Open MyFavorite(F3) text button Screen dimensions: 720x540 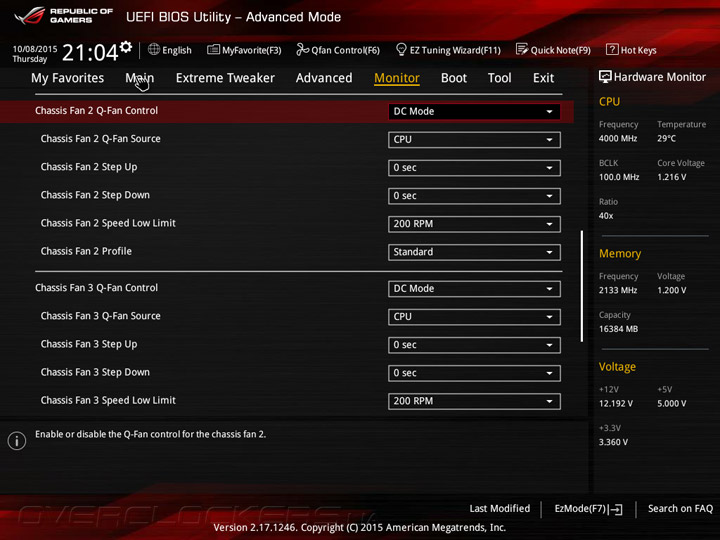coord(252,50)
